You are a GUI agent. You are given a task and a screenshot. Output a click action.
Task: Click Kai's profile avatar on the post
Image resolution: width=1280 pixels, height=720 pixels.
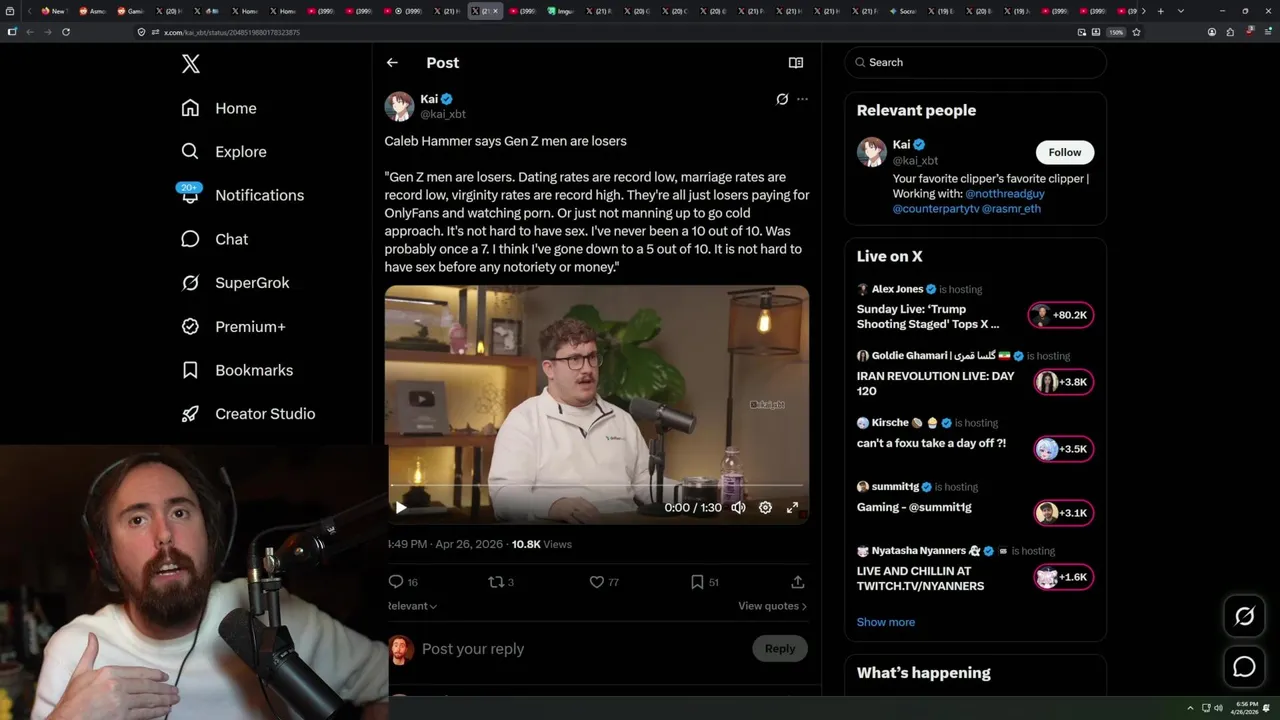[399, 106]
